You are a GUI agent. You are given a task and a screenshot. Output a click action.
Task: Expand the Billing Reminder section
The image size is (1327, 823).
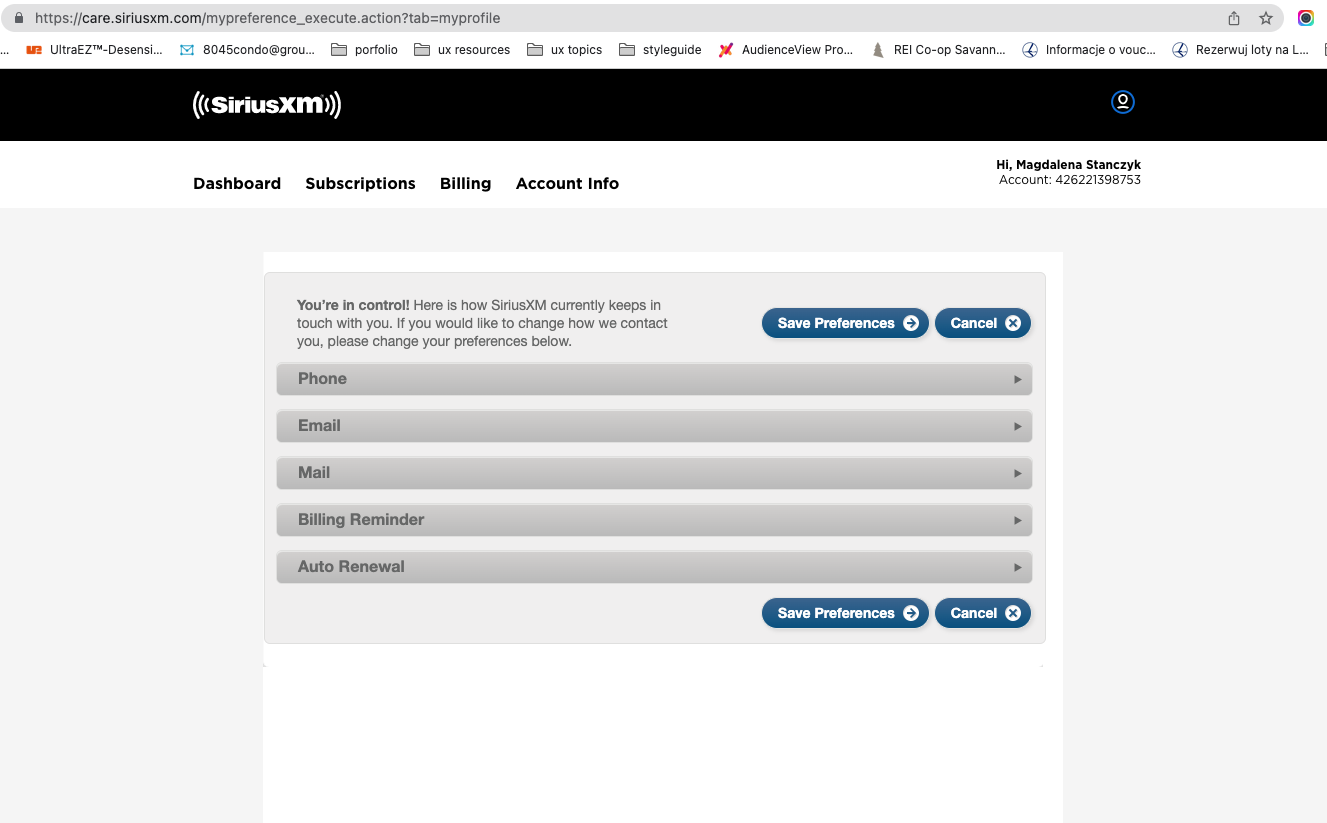click(654, 520)
